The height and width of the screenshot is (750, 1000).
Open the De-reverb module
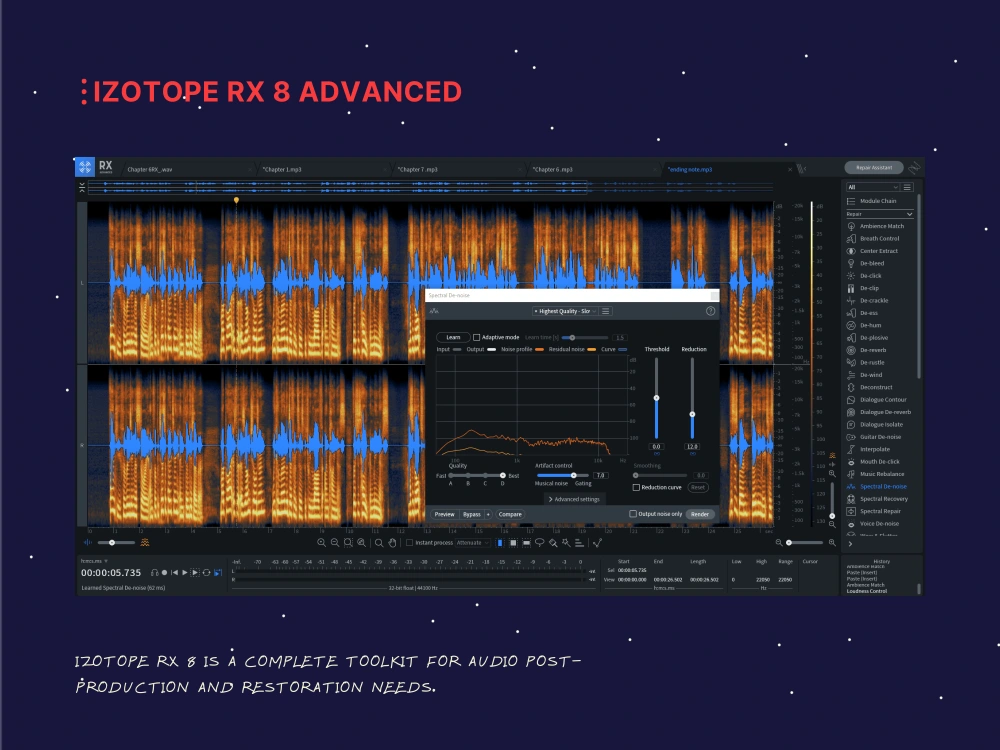tap(866, 350)
